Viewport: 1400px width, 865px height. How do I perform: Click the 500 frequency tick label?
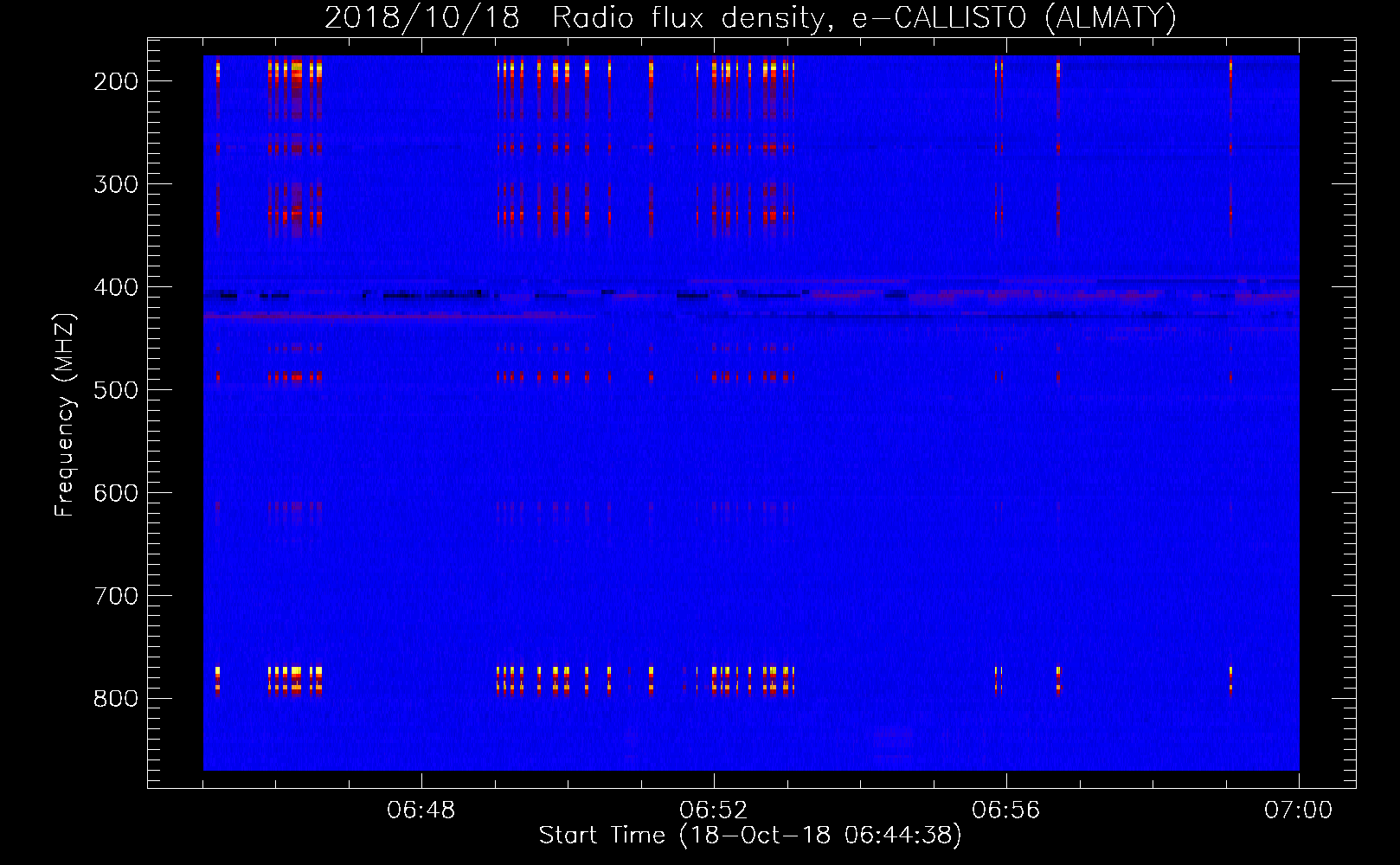[116, 390]
